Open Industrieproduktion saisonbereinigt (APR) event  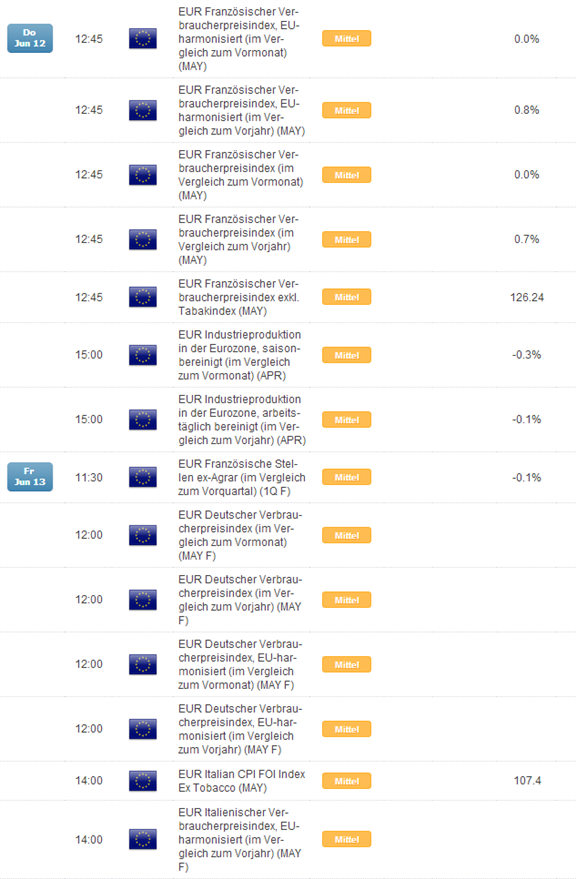tap(240, 355)
